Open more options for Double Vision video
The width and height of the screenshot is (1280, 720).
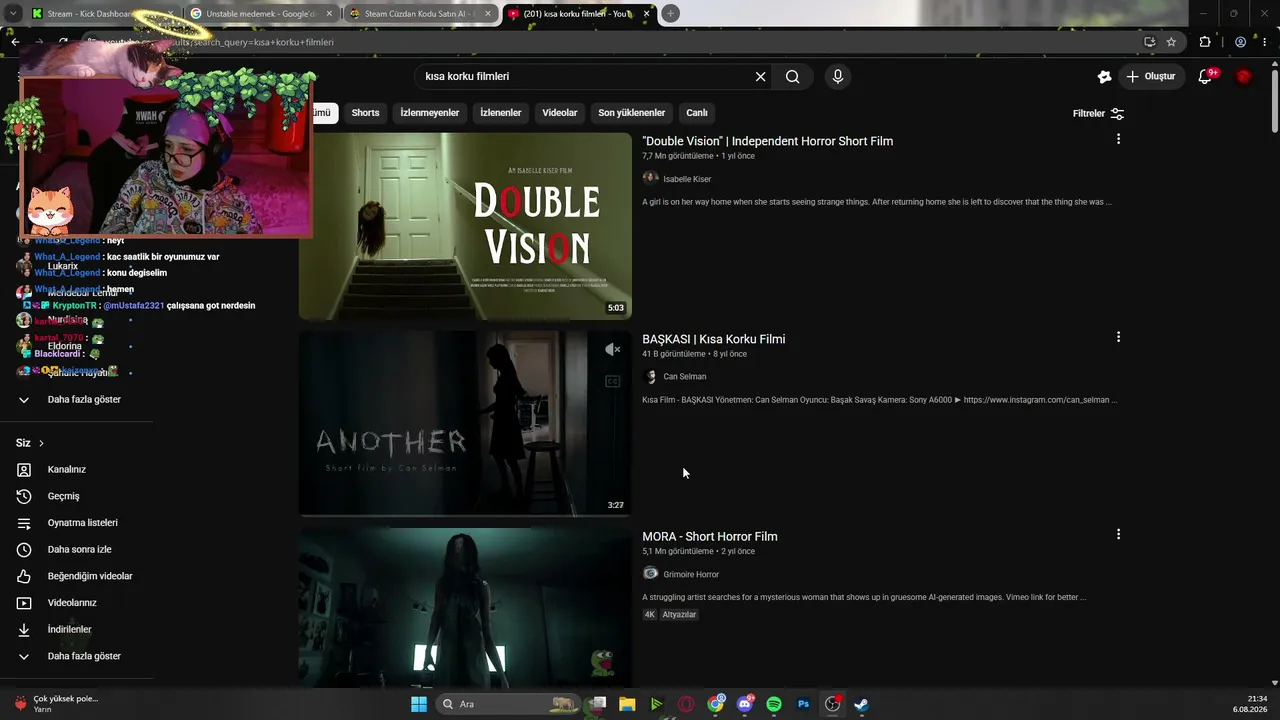point(1118,139)
